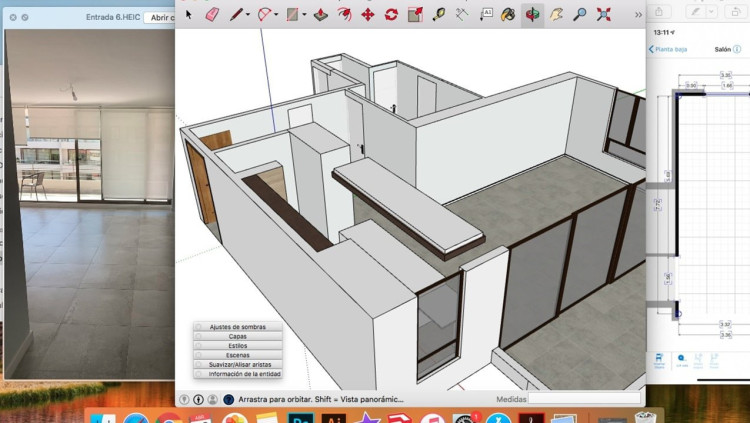Expand the Suavizar/Alisar aristas panel

238,364
